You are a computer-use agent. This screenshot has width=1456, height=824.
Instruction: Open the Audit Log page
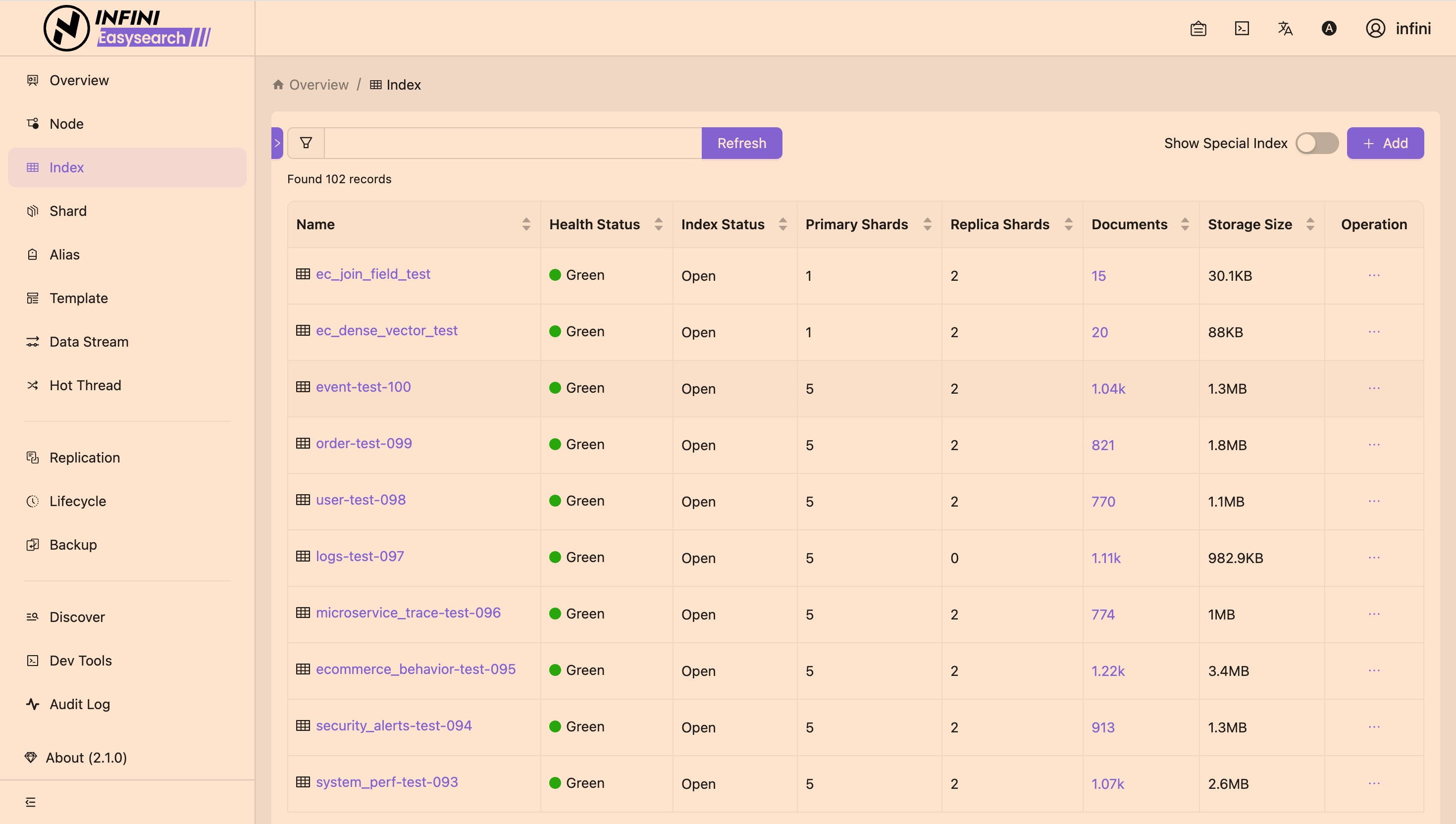[79, 704]
